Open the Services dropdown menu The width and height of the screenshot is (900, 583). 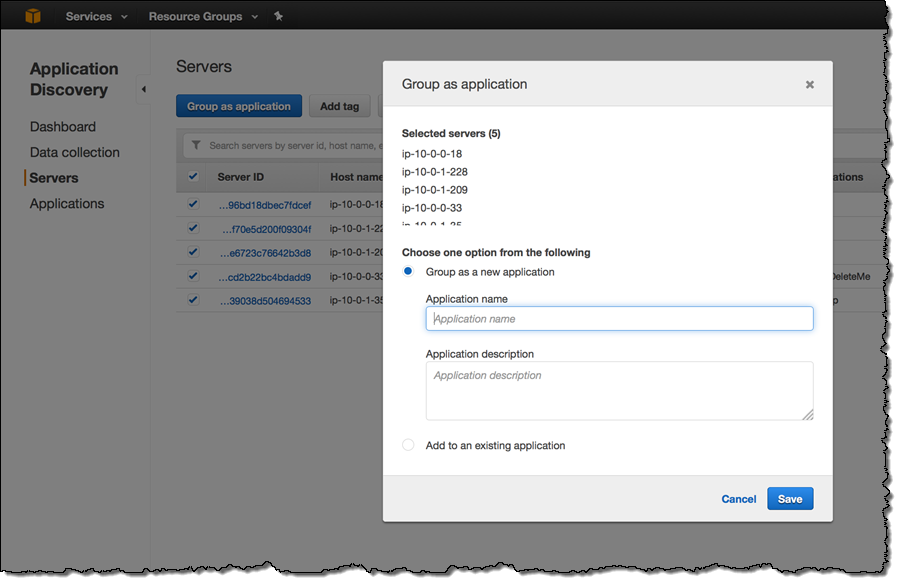click(x=96, y=17)
